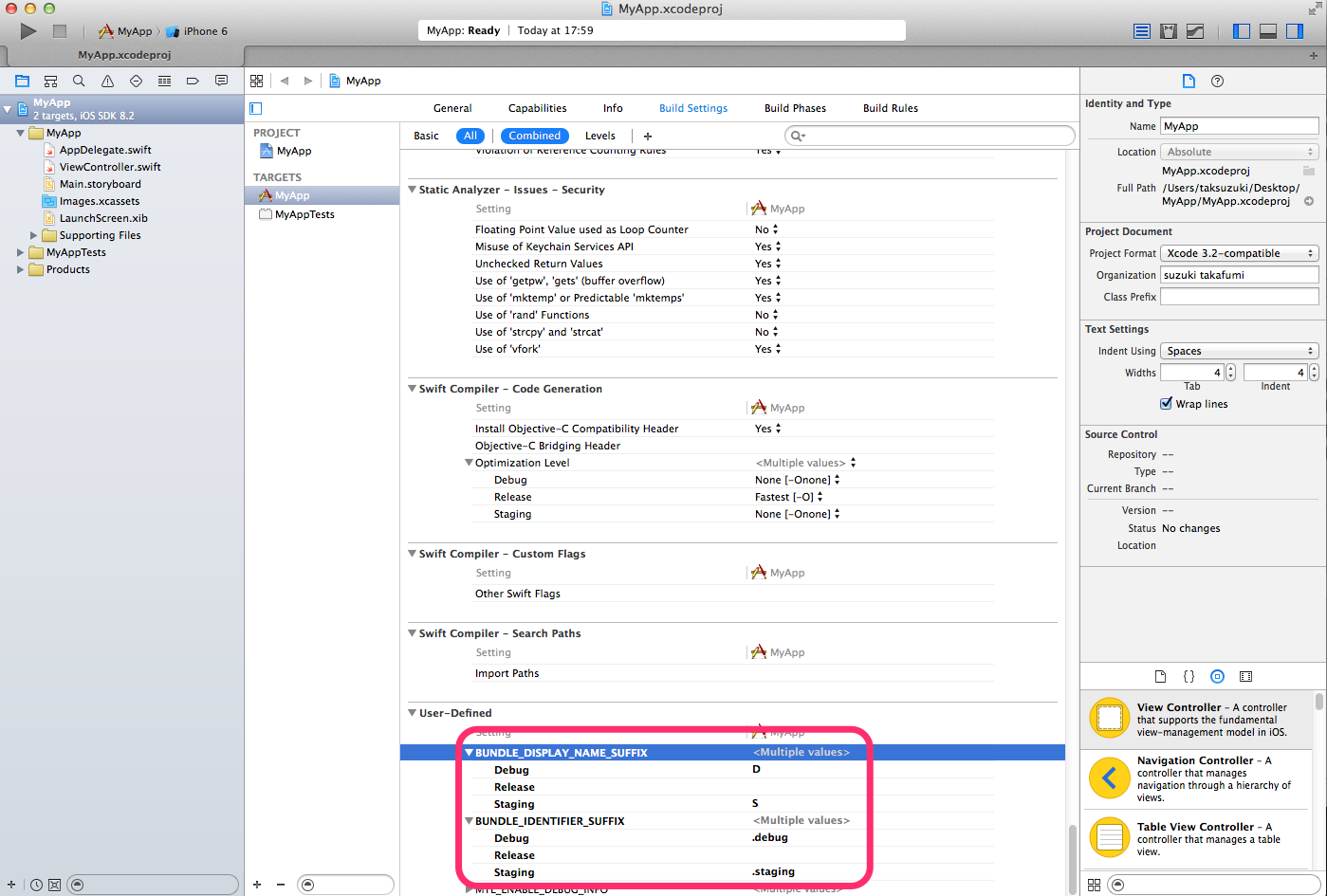The image size is (1327, 896).
Task: Select the All settings filter
Action: 470,136
